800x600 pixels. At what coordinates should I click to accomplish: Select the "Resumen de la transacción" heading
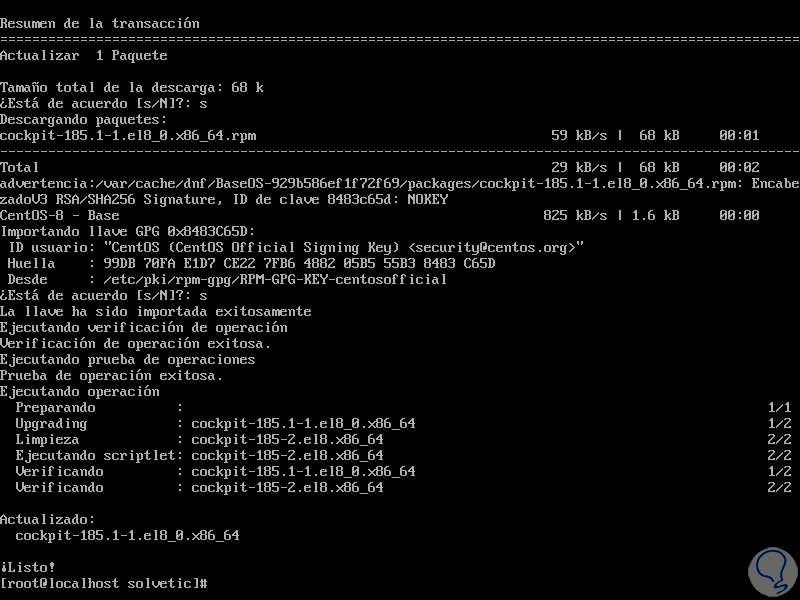tap(99, 23)
